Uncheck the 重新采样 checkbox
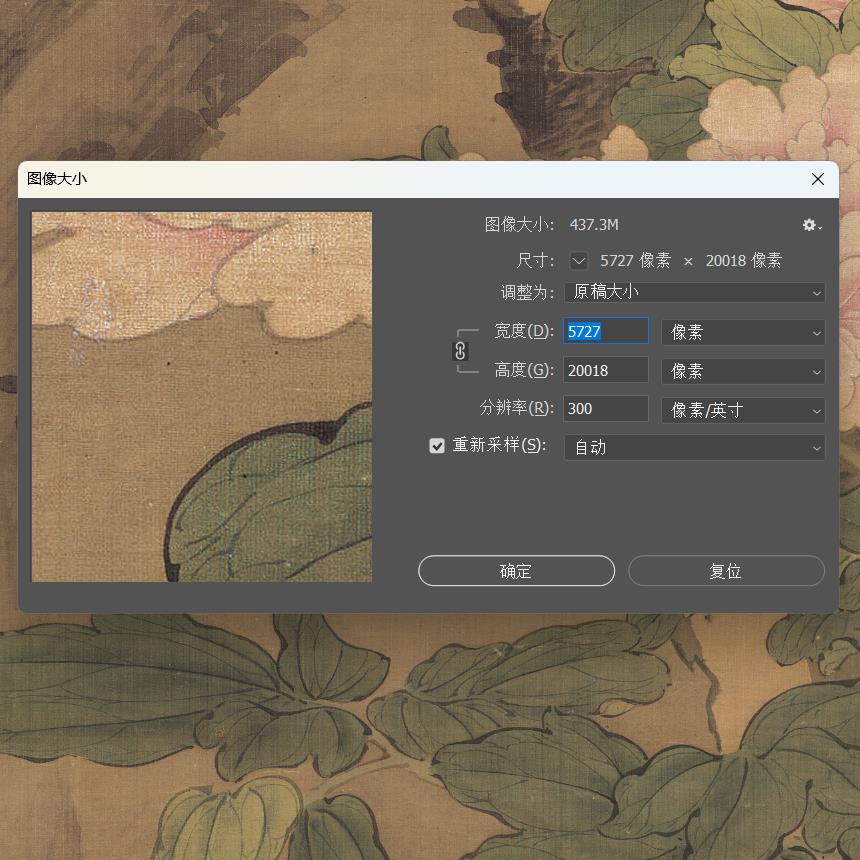Viewport: 860px width, 860px height. point(437,445)
